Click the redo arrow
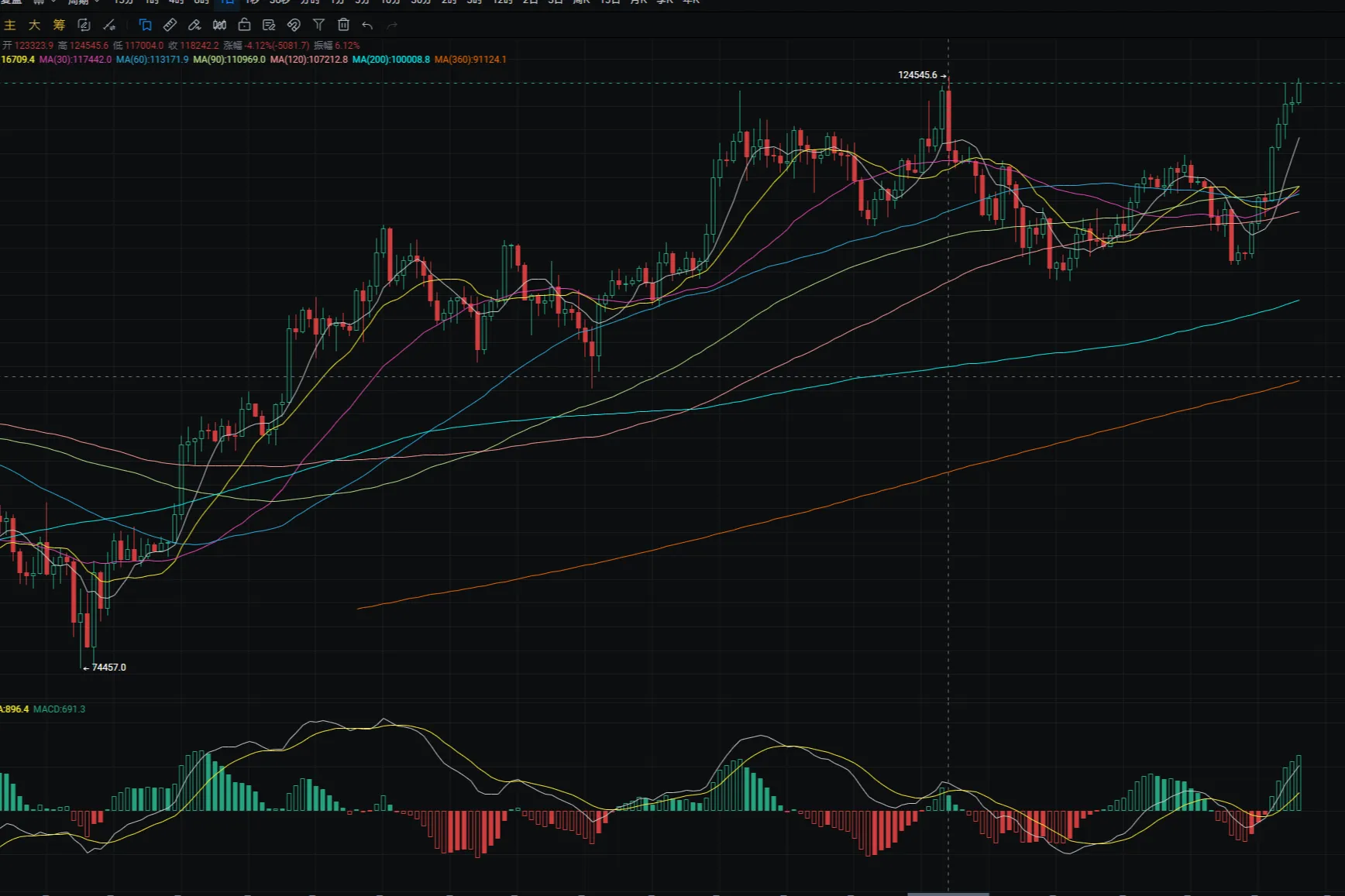 pyautogui.click(x=392, y=26)
